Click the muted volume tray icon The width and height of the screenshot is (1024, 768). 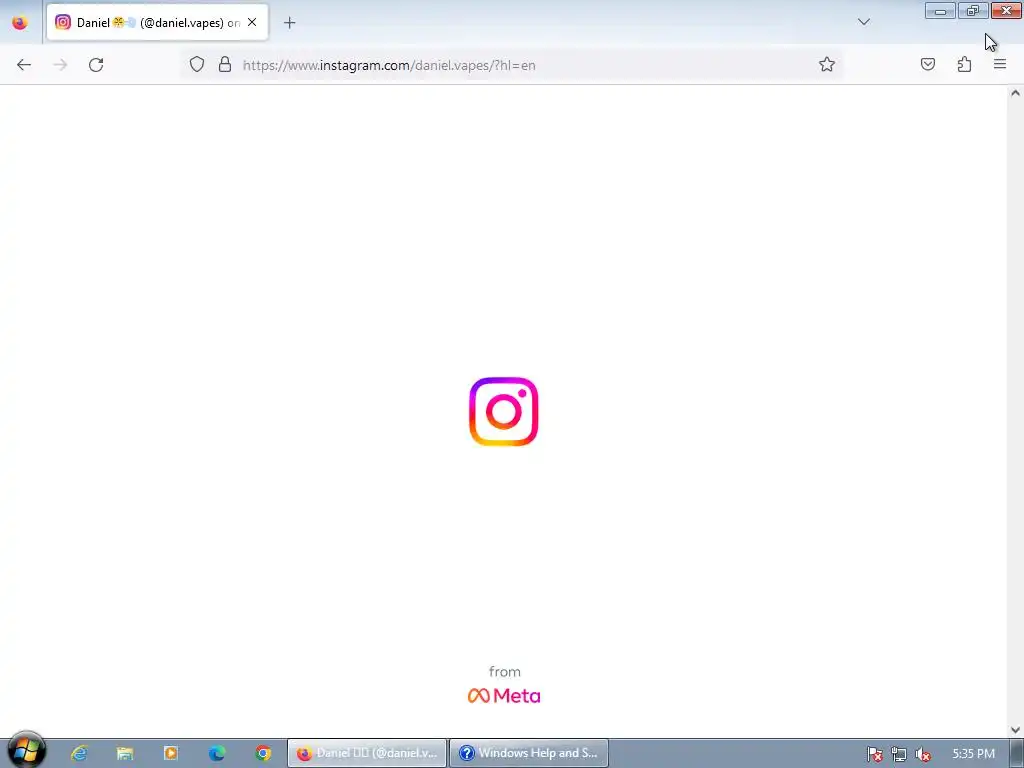coord(923,754)
